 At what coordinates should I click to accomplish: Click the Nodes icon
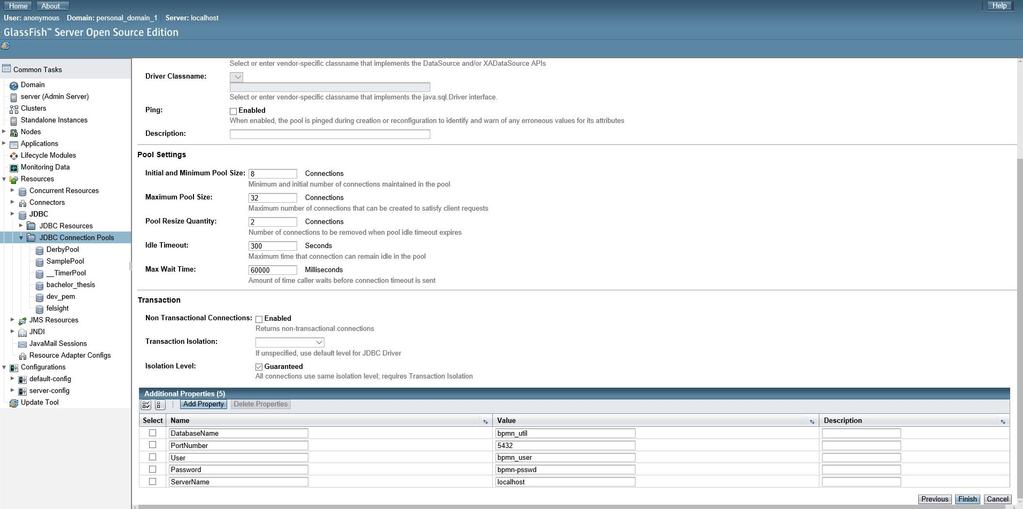click(x=14, y=132)
